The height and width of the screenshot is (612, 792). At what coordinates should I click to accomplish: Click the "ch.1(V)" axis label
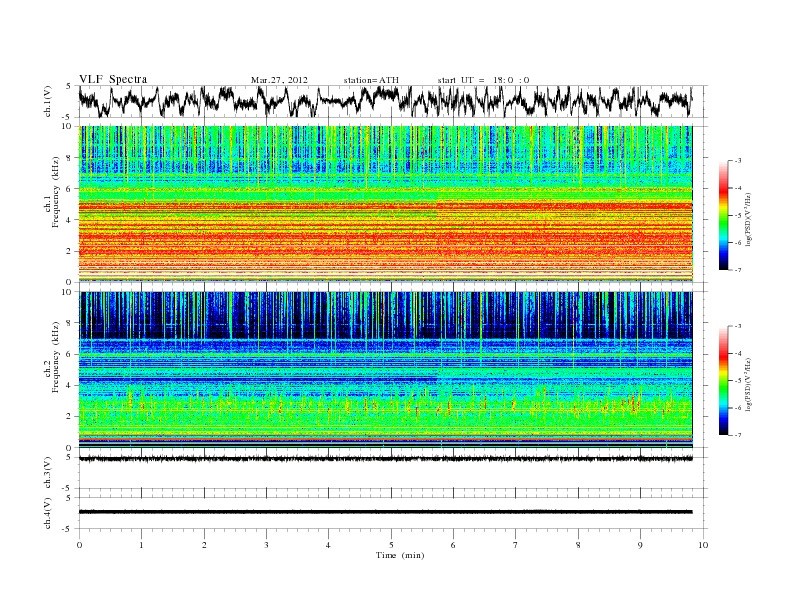point(48,103)
